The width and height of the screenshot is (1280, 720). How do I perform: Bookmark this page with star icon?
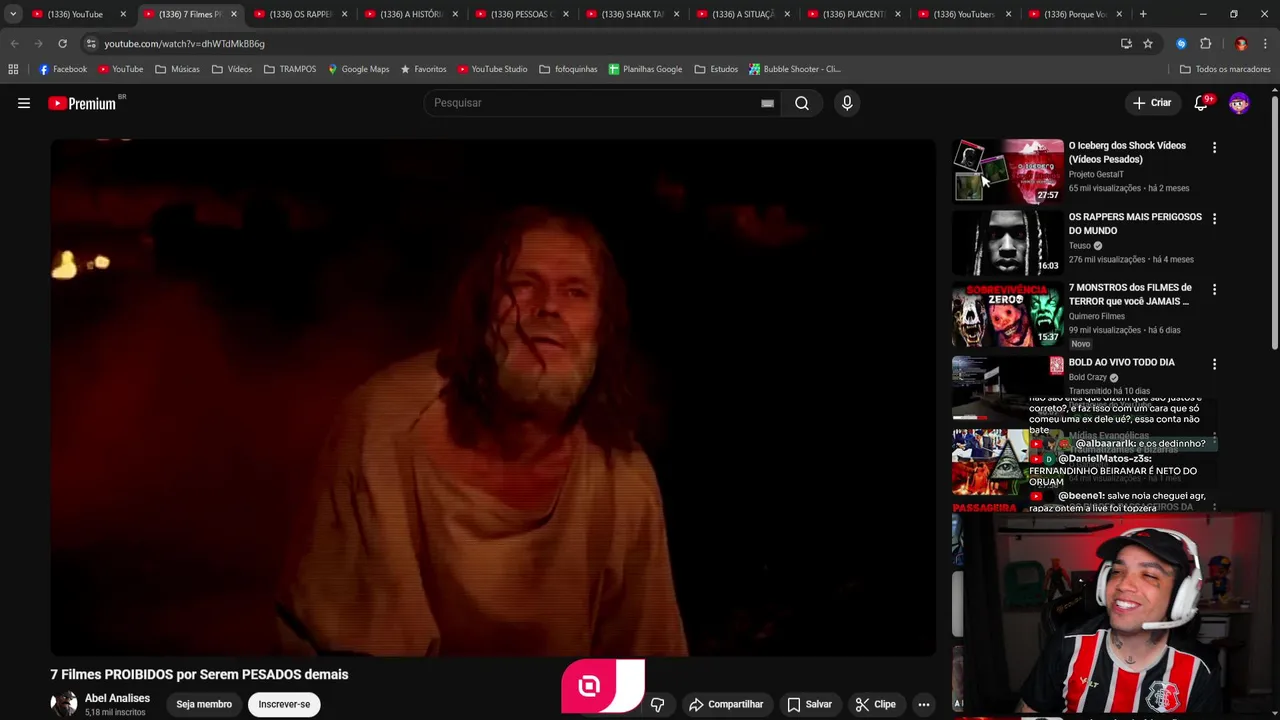(x=1148, y=43)
